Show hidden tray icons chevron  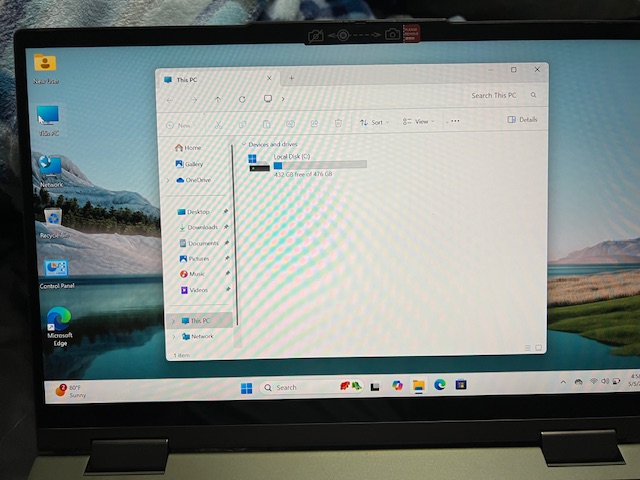pyautogui.click(x=563, y=382)
